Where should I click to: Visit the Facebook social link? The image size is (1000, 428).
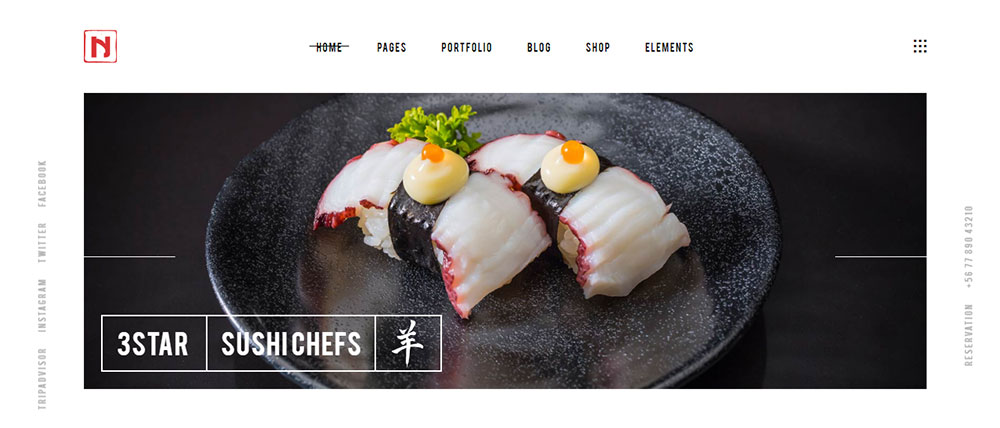tap(42, 184)
